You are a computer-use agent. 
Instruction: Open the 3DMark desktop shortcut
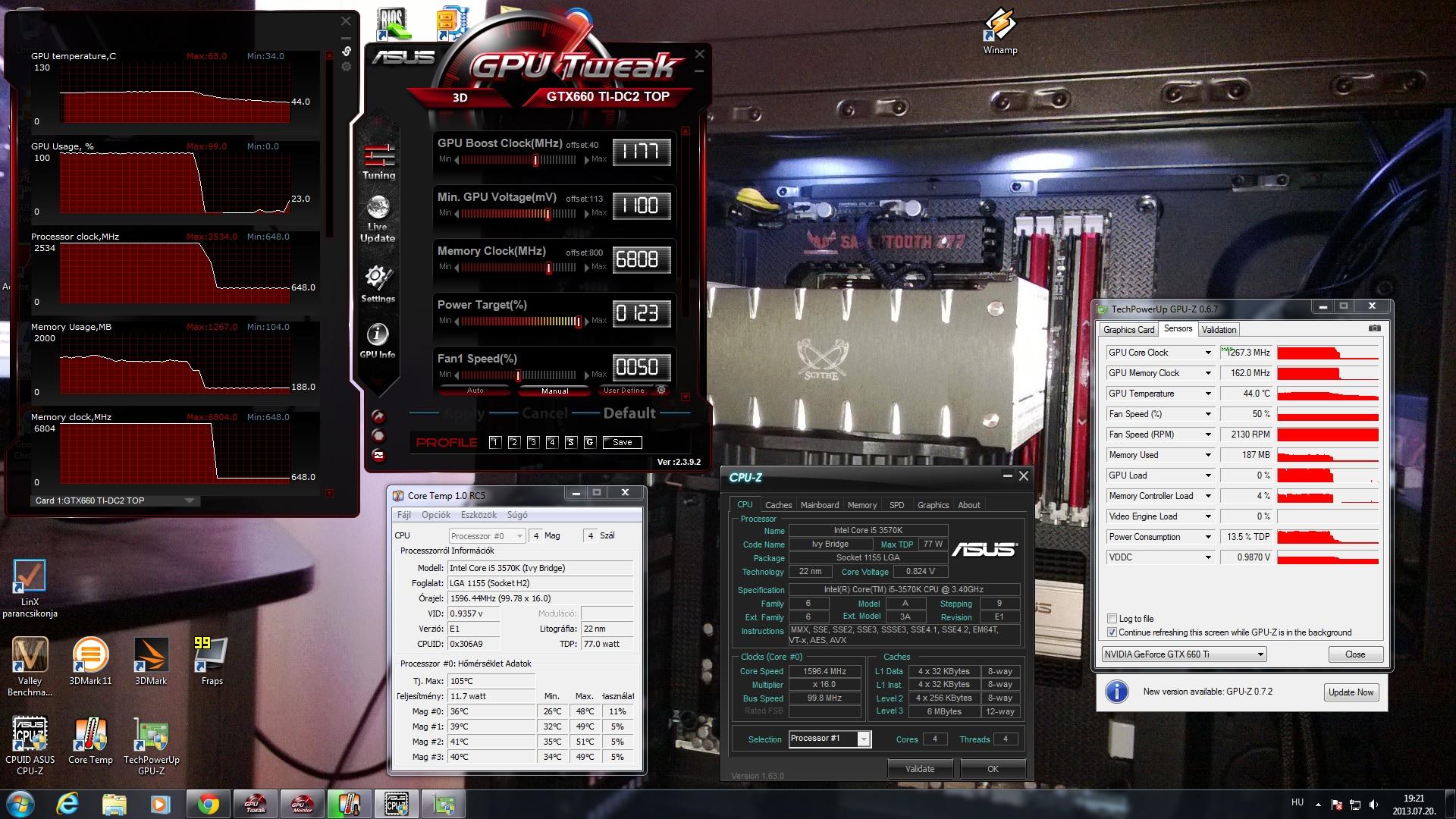pos(151,661)
